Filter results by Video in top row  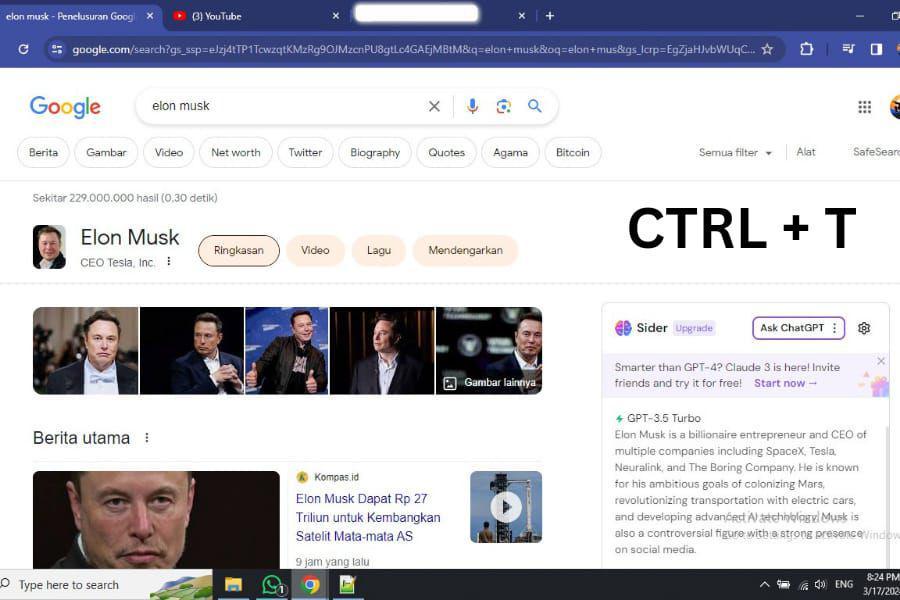[x=169, y=153]
